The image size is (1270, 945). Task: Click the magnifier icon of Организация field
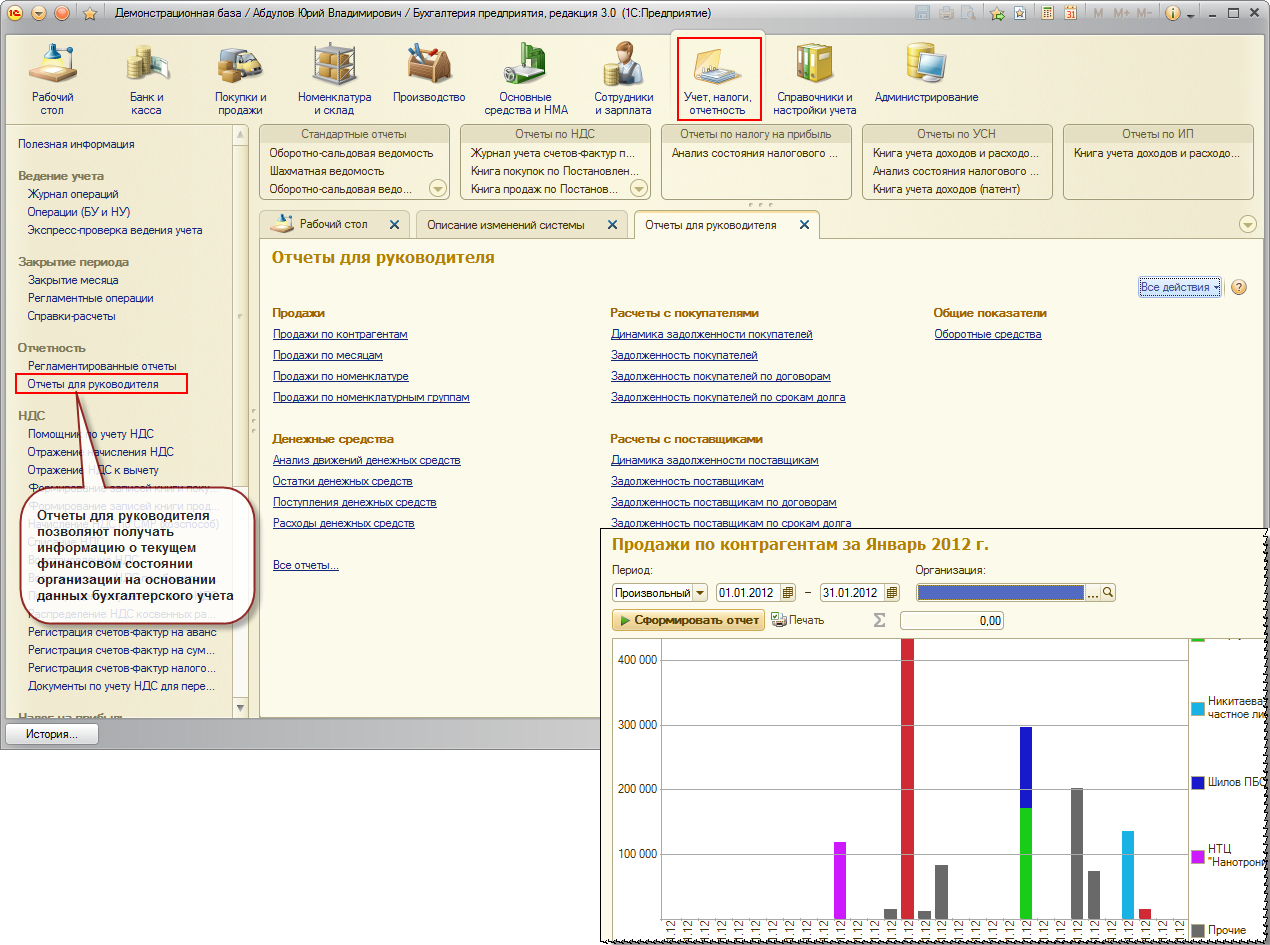1108,592
